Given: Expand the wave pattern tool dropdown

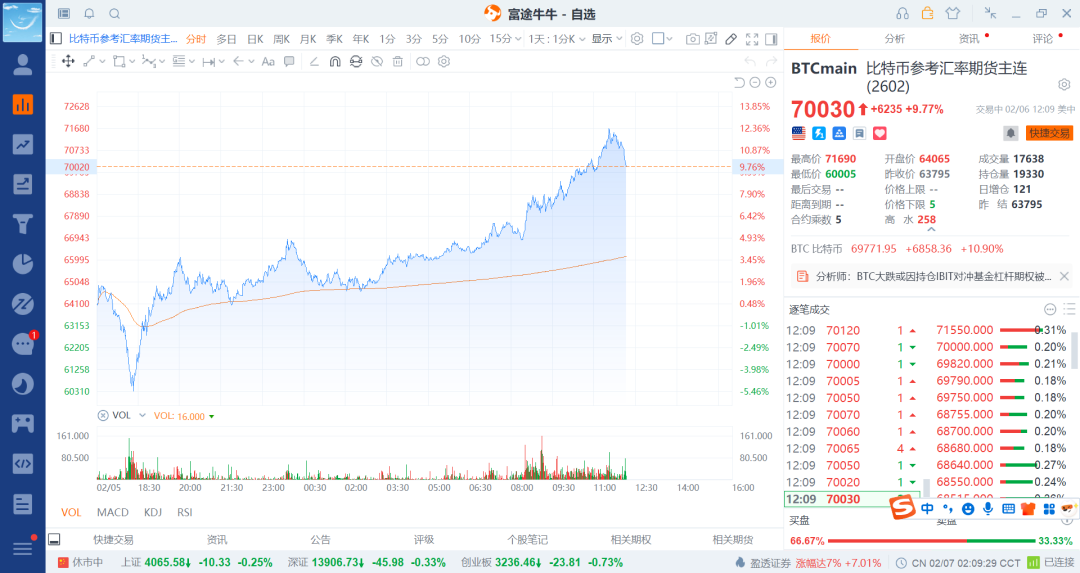Looking at the screenshot, I should [161, 61].
